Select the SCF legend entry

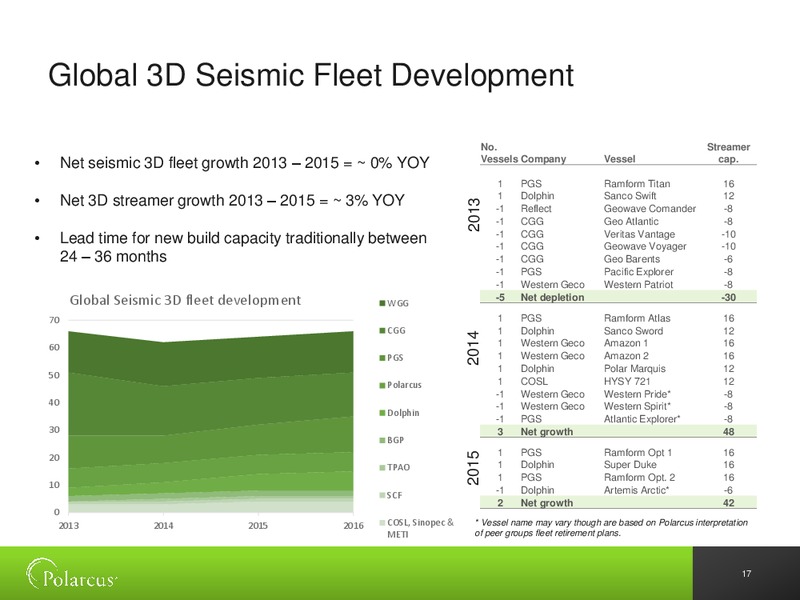pyautogui.click(x=391, y=495)
